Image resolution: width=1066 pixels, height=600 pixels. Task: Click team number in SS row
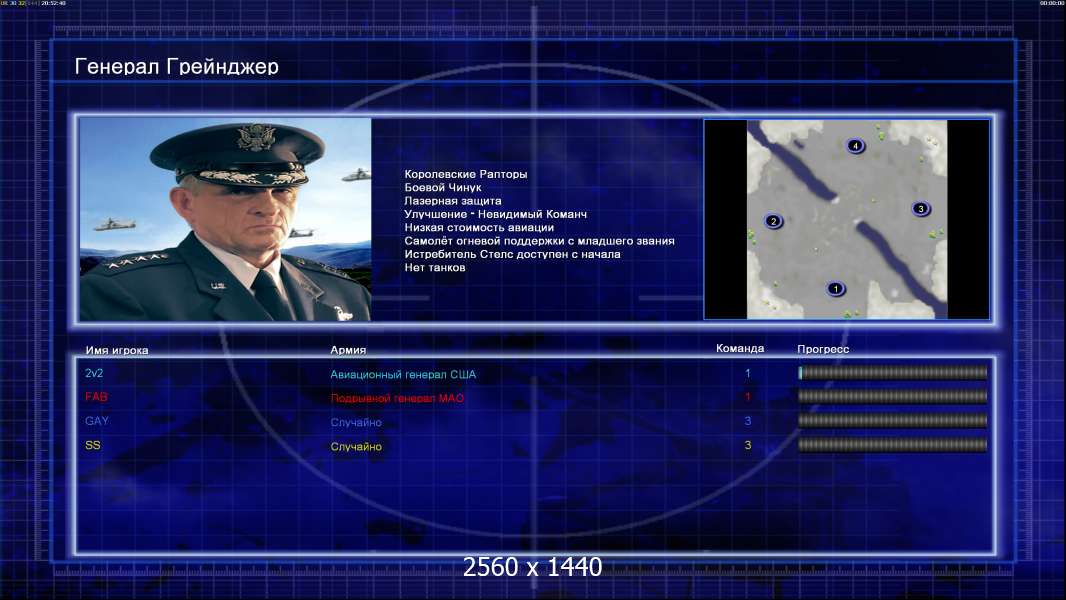pos(748,445)
